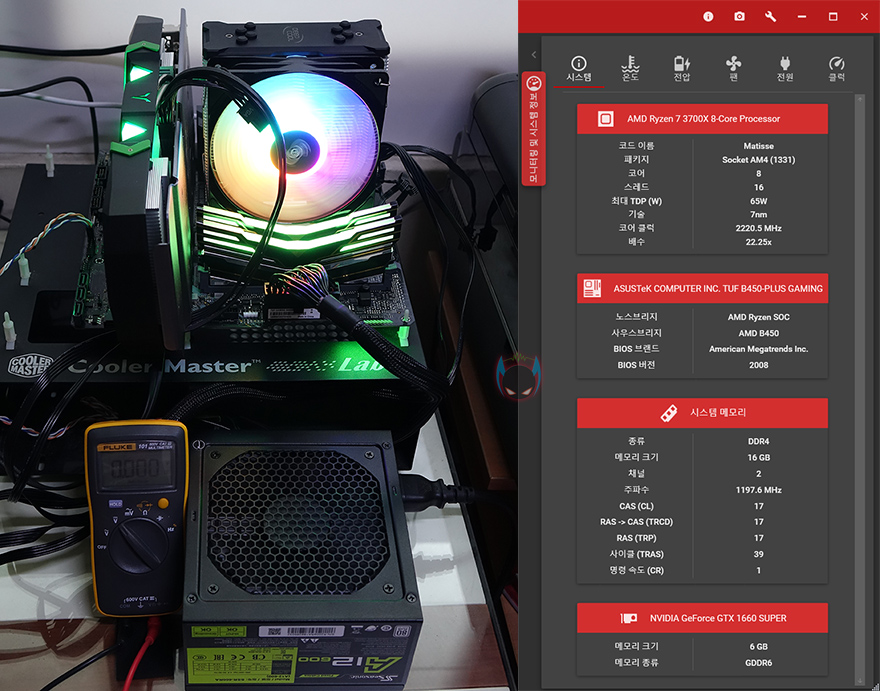Click the NVIDIA GeForce GTX 1660 SUPER header
Viewport: 880px width, 691px height.
point(702,618)
